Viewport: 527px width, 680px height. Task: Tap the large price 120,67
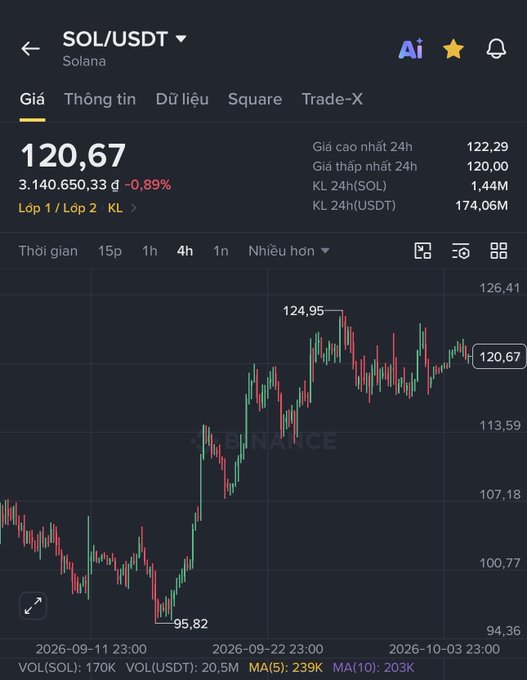point(73,156)
